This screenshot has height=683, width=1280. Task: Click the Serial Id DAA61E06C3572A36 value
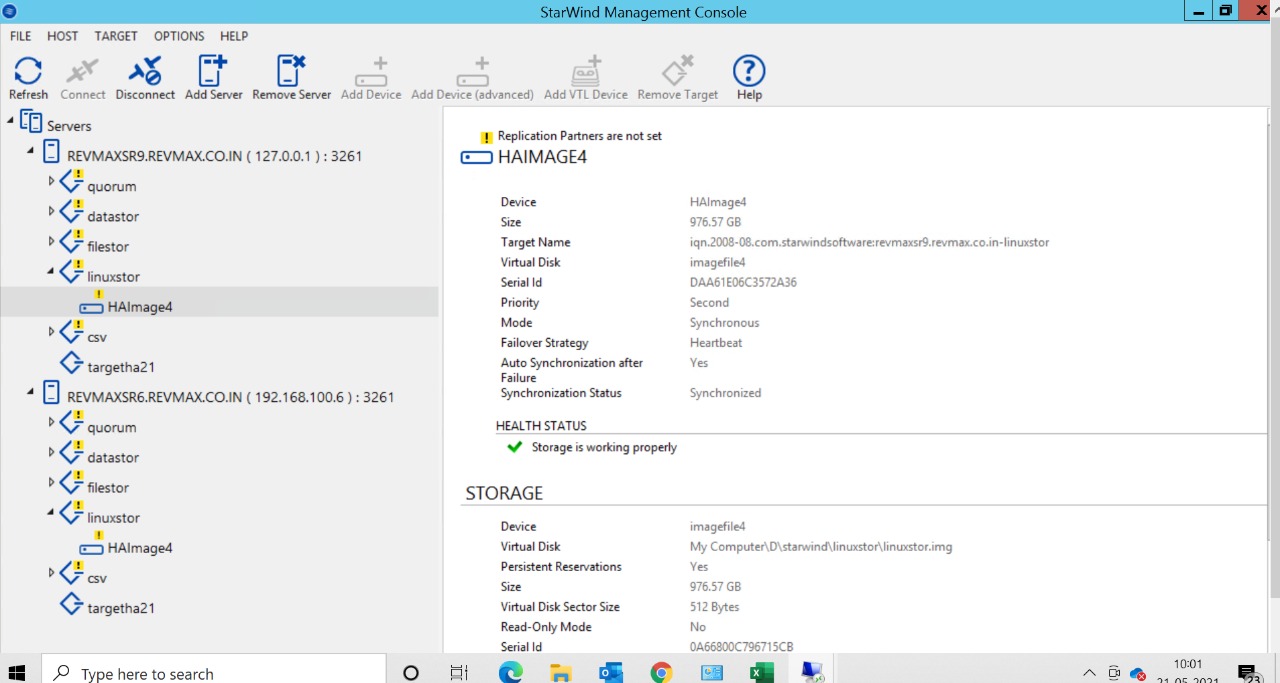tap(743, 282)
